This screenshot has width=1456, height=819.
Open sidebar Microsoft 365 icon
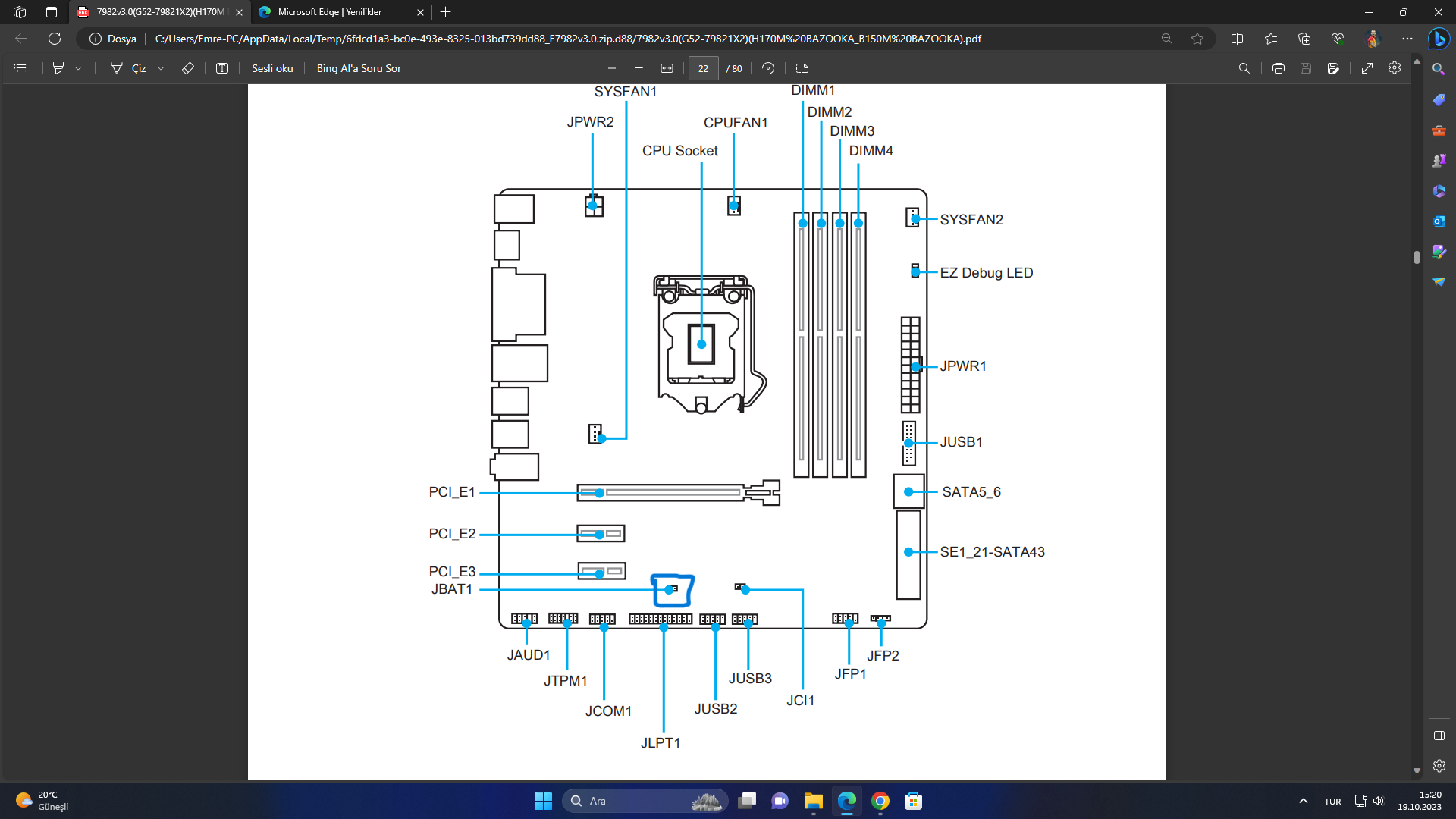tap(1439, 191)
